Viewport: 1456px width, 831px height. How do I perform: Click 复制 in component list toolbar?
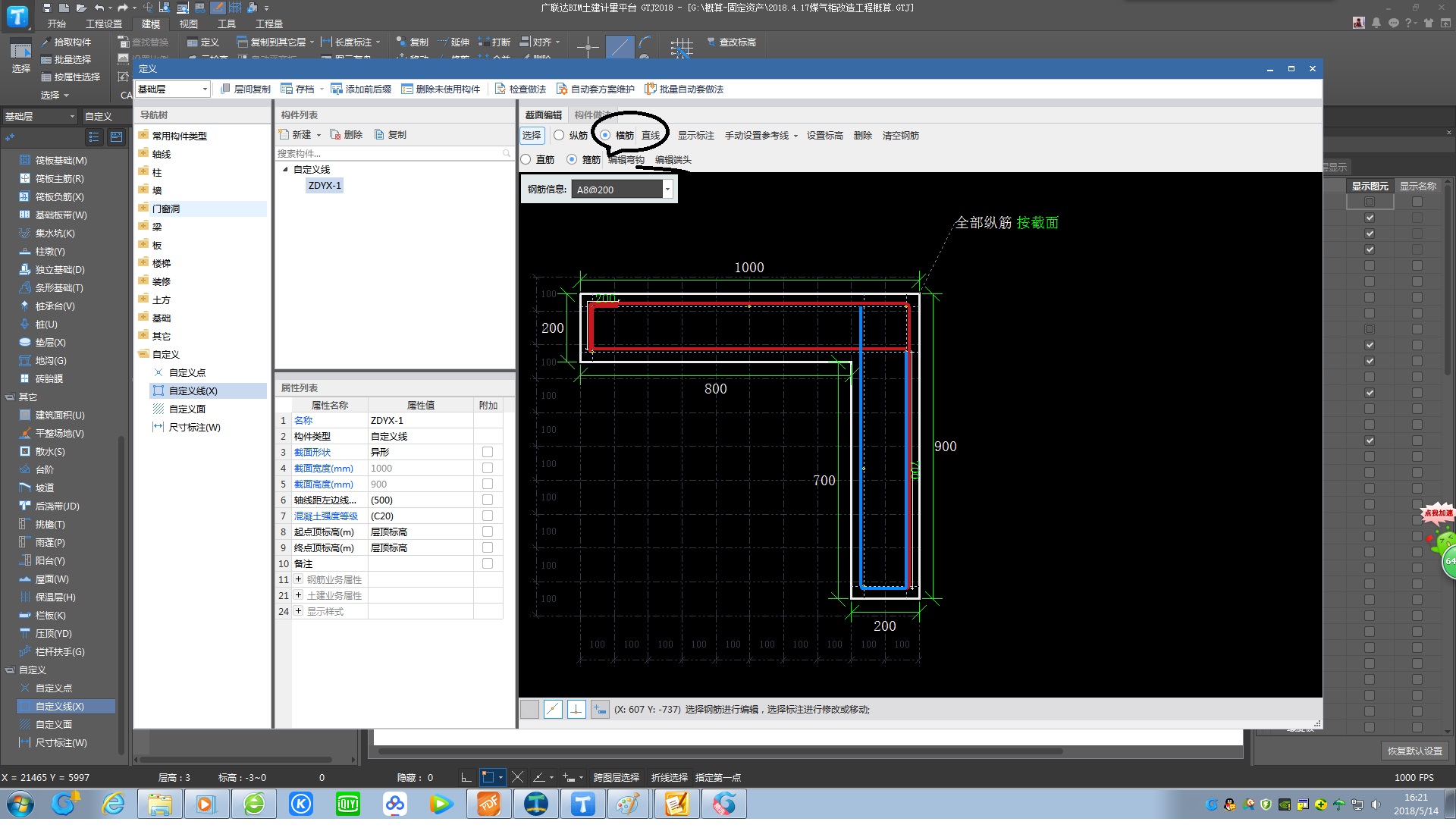point(391,135)
